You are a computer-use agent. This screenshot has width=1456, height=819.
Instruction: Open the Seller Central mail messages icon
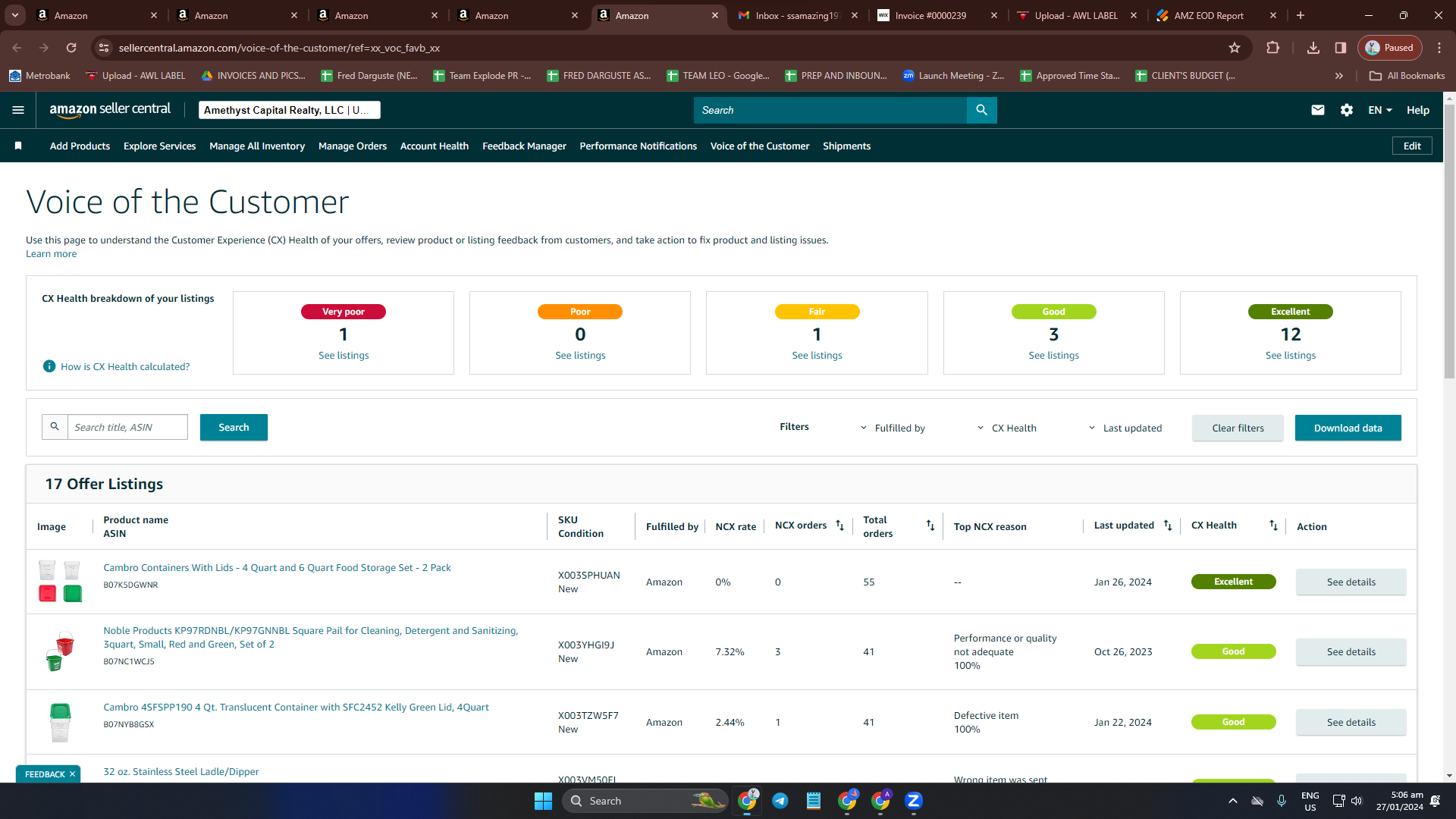[1318, 110]
